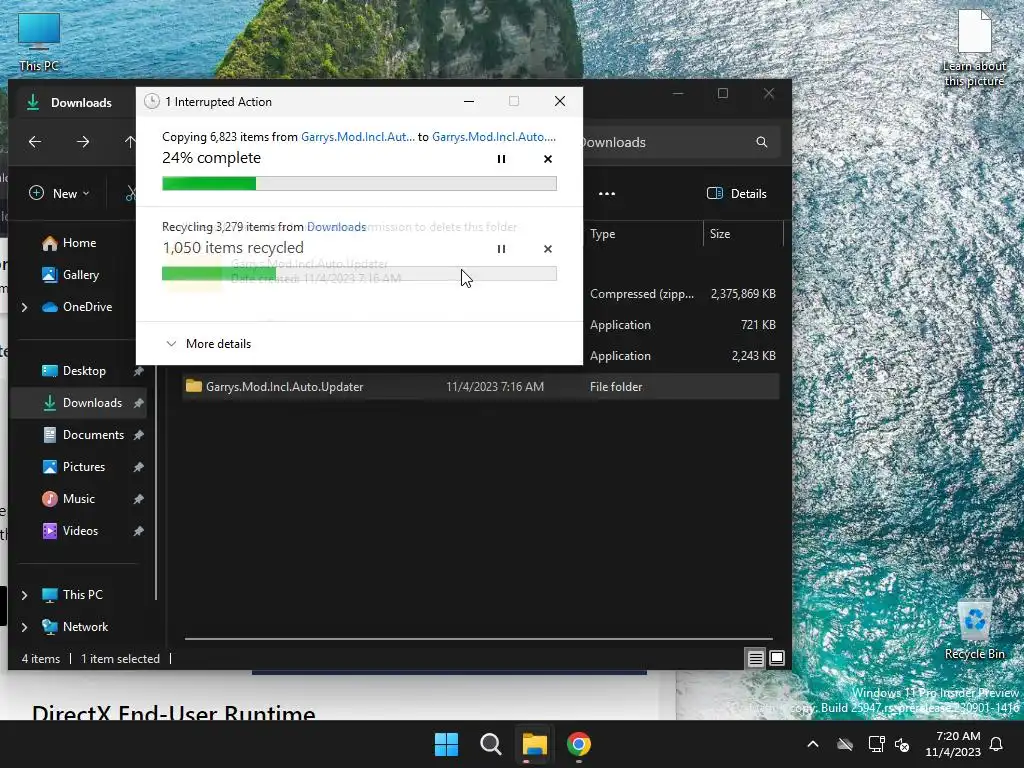Open the Recycle Bin desktop icon
This screenshot has width=1024, height=768.
(x=974, y=630)
